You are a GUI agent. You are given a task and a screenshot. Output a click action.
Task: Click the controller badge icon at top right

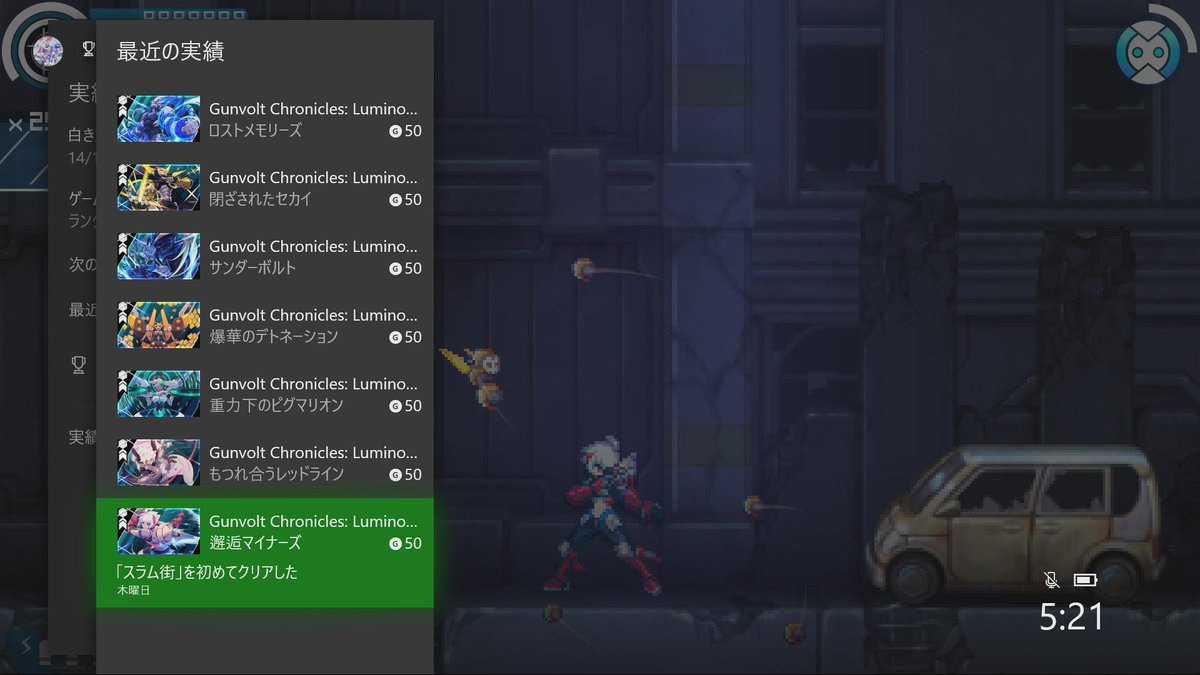tap(1147, 51)
